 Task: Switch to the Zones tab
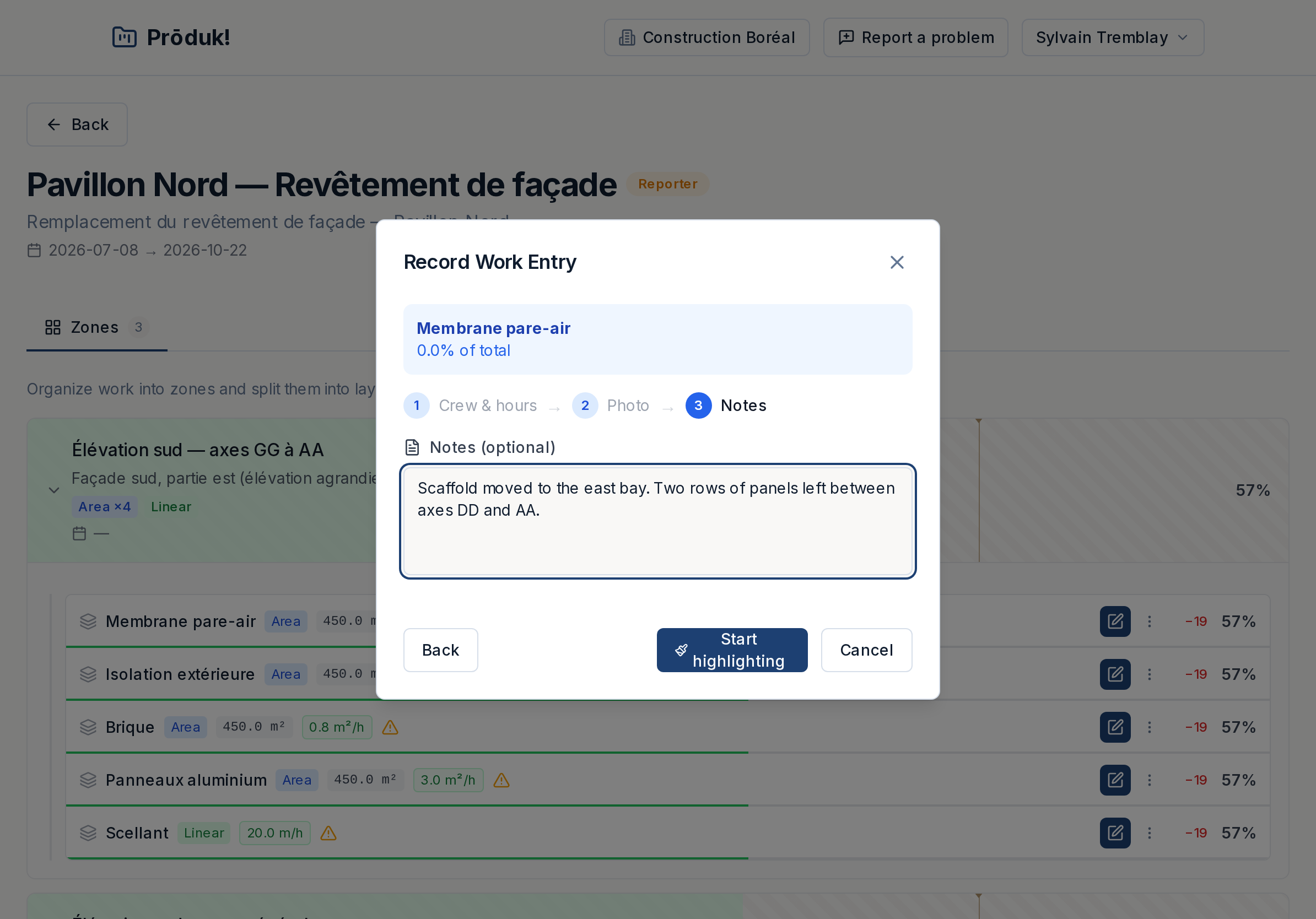[x=96, y=327]
